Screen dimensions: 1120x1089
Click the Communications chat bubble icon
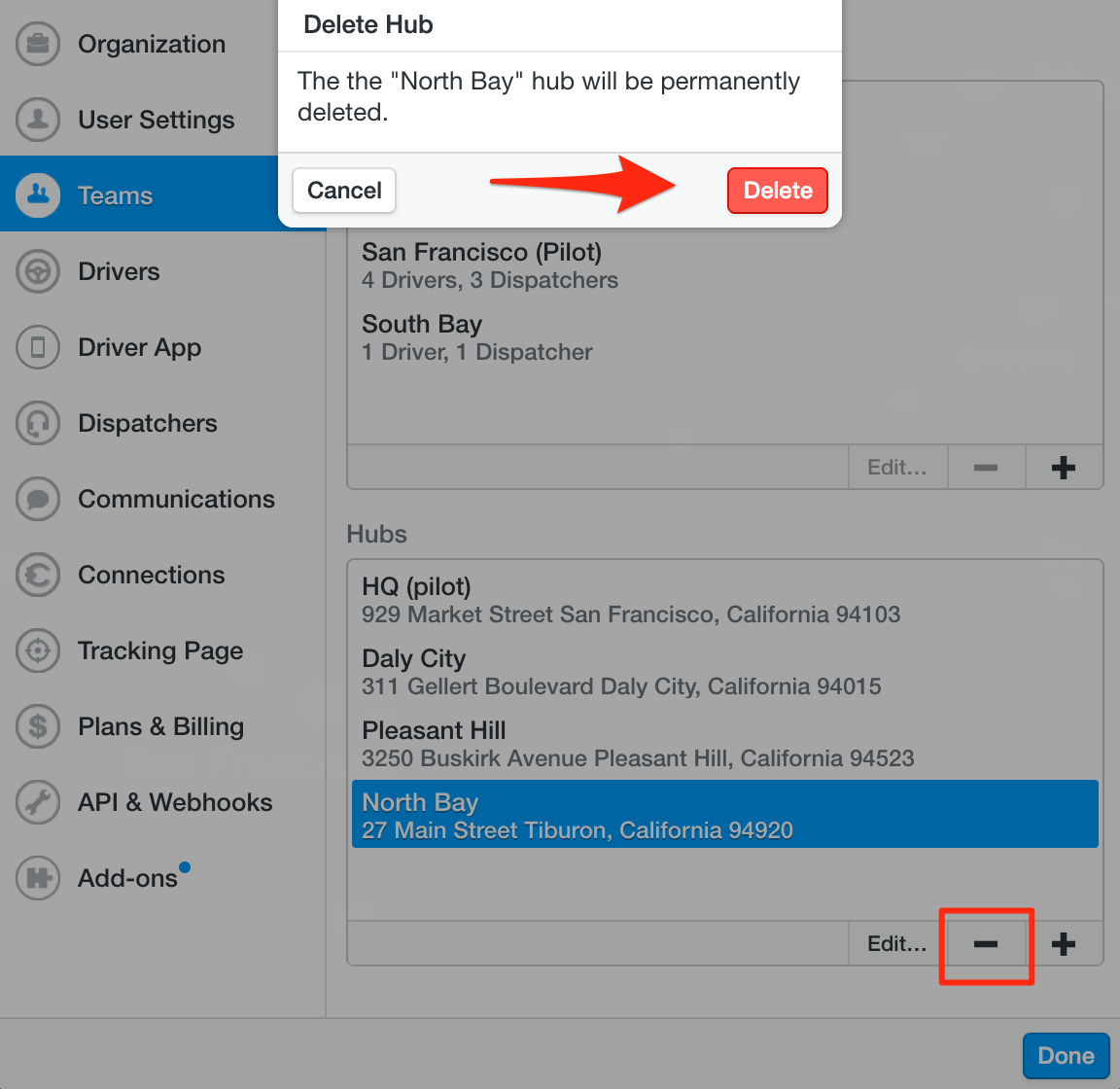pos(38,498)
